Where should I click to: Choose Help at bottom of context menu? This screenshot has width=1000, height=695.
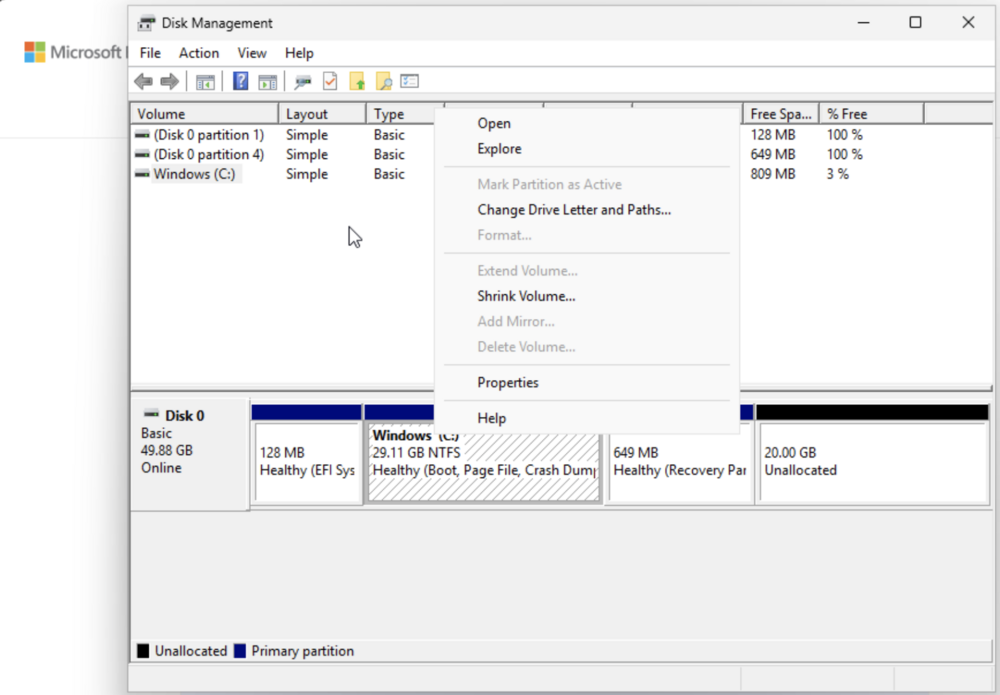pos(587,418)
